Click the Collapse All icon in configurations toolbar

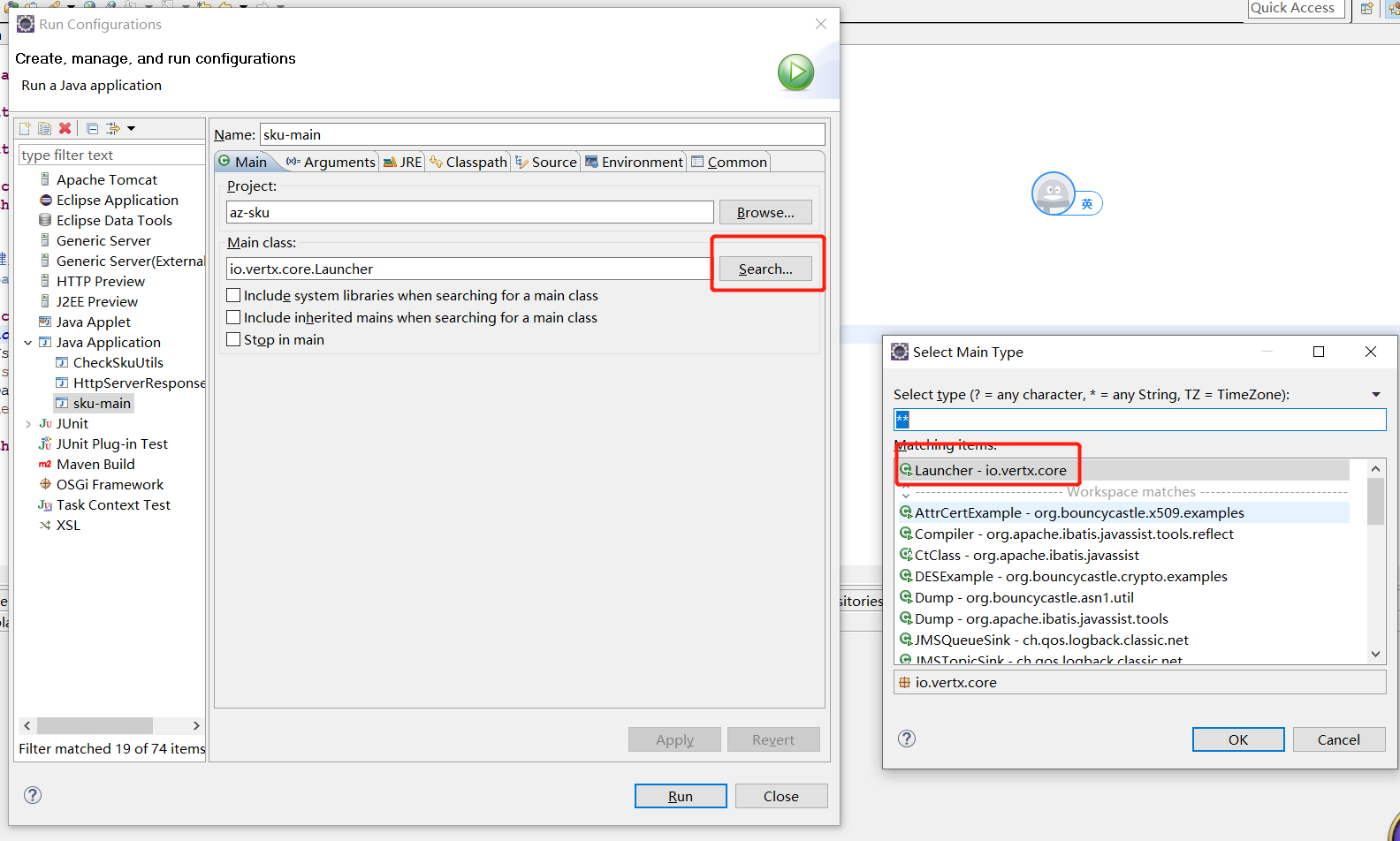click(92, 128)
